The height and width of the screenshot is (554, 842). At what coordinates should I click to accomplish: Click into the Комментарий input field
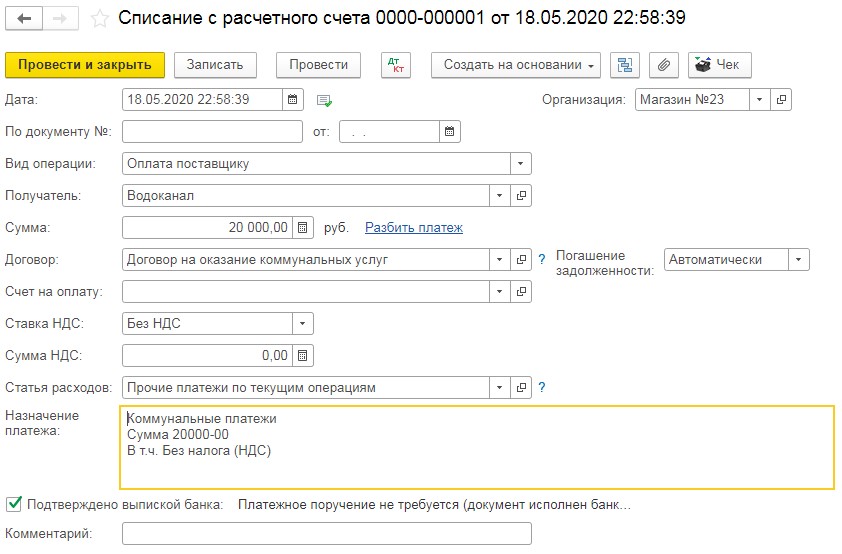pyautogui.click(x=326, y=534)
